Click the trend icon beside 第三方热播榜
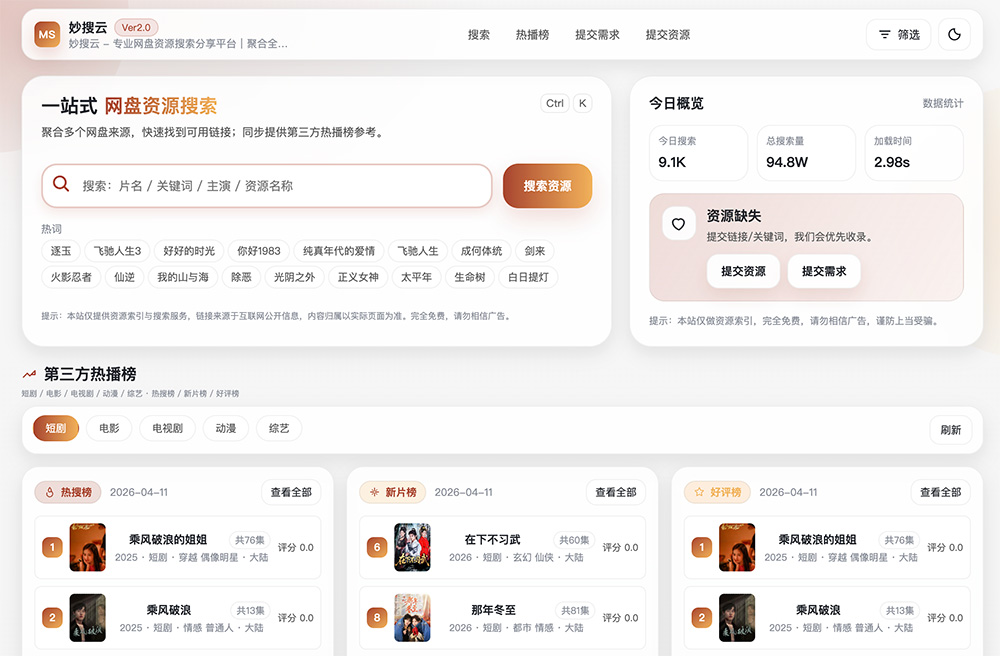Image resolution: width=1000 pixels, height=656 pixels. (x=29, y=374)
